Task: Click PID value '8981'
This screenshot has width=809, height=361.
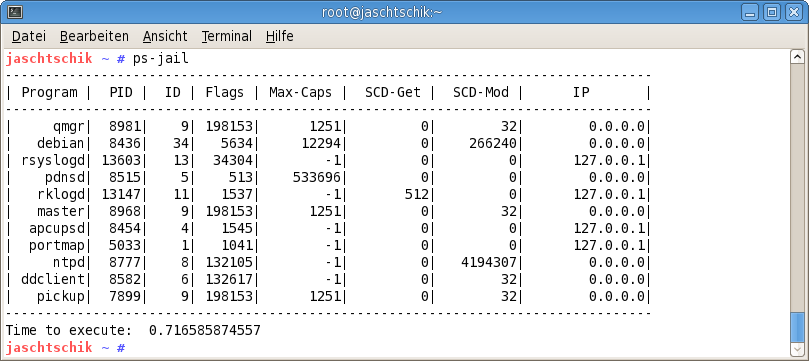Action: pos(125,127)
